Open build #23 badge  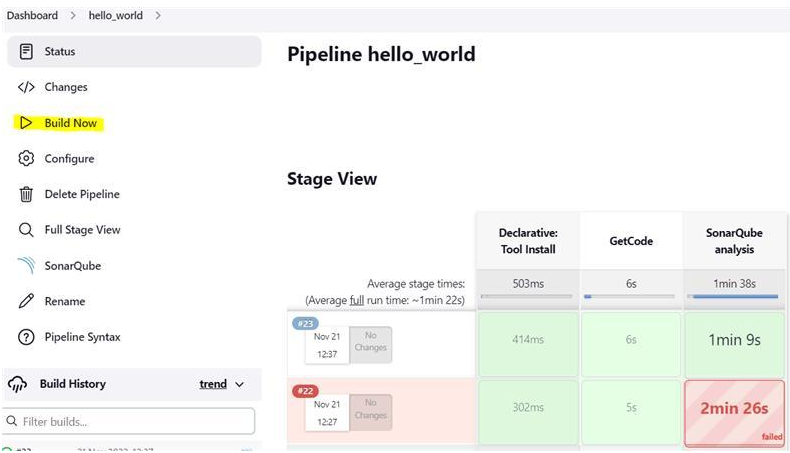coord(304,323)
